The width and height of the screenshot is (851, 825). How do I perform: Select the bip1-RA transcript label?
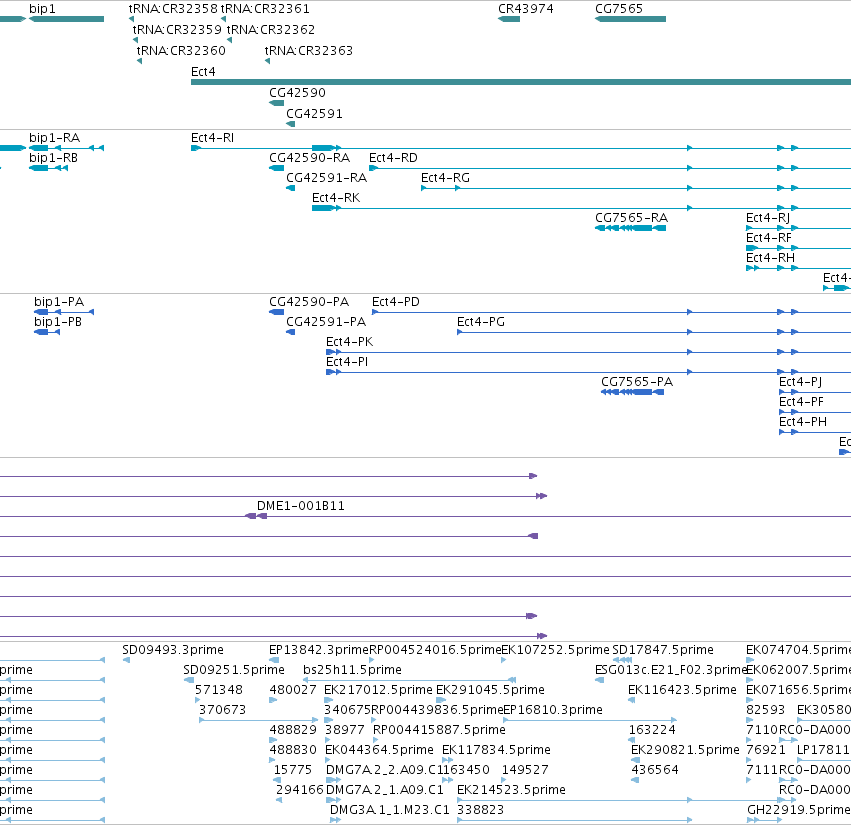(x=54, y=138)
